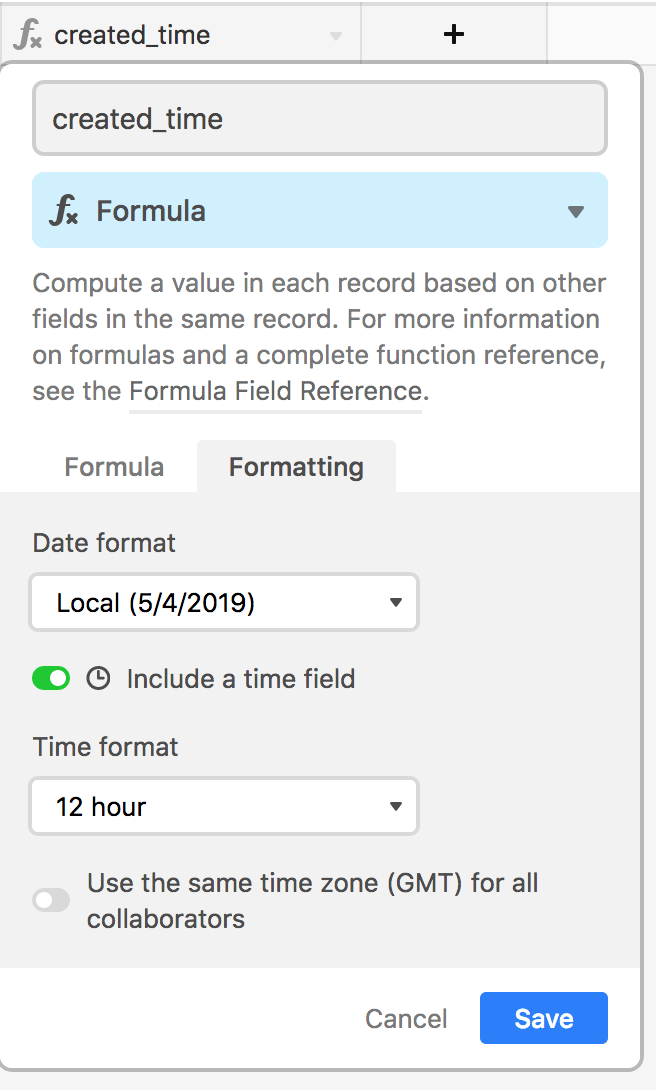This screenshot has height=1090, width=656.
Task: Click the Cancel button
Action: point(406,1019)
